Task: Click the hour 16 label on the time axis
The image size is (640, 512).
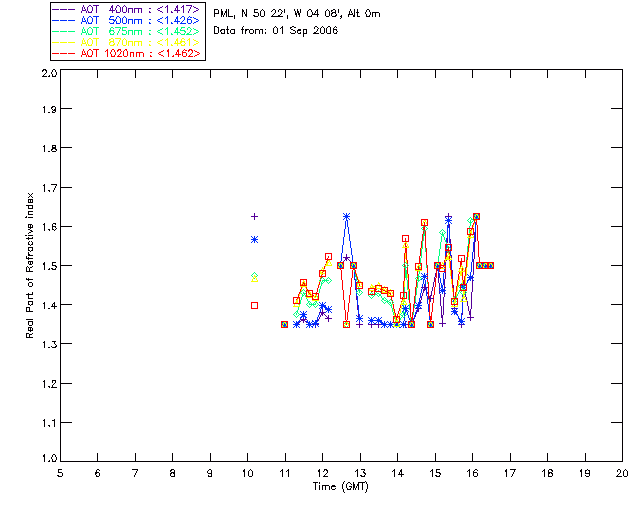Action: [473, 473]
